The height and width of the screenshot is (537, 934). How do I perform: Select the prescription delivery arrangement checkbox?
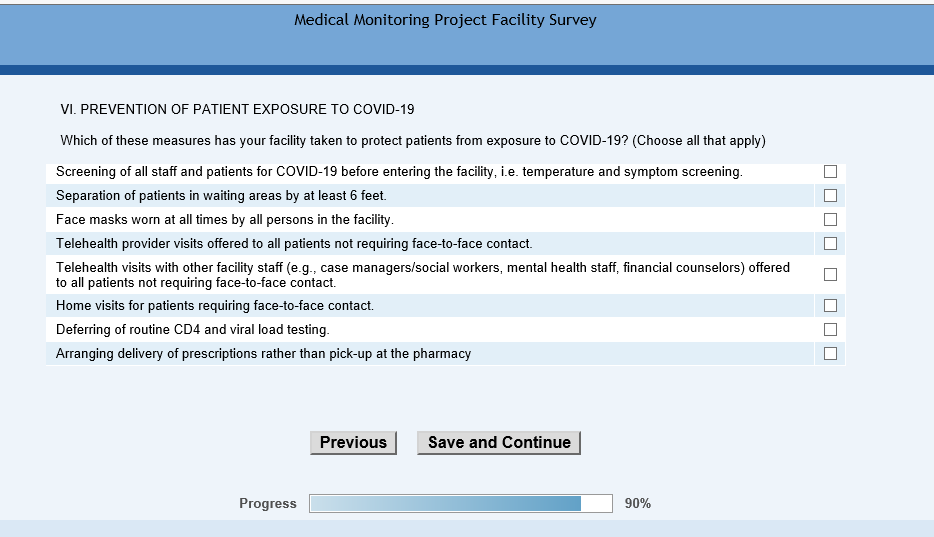[x=830, y=354]
